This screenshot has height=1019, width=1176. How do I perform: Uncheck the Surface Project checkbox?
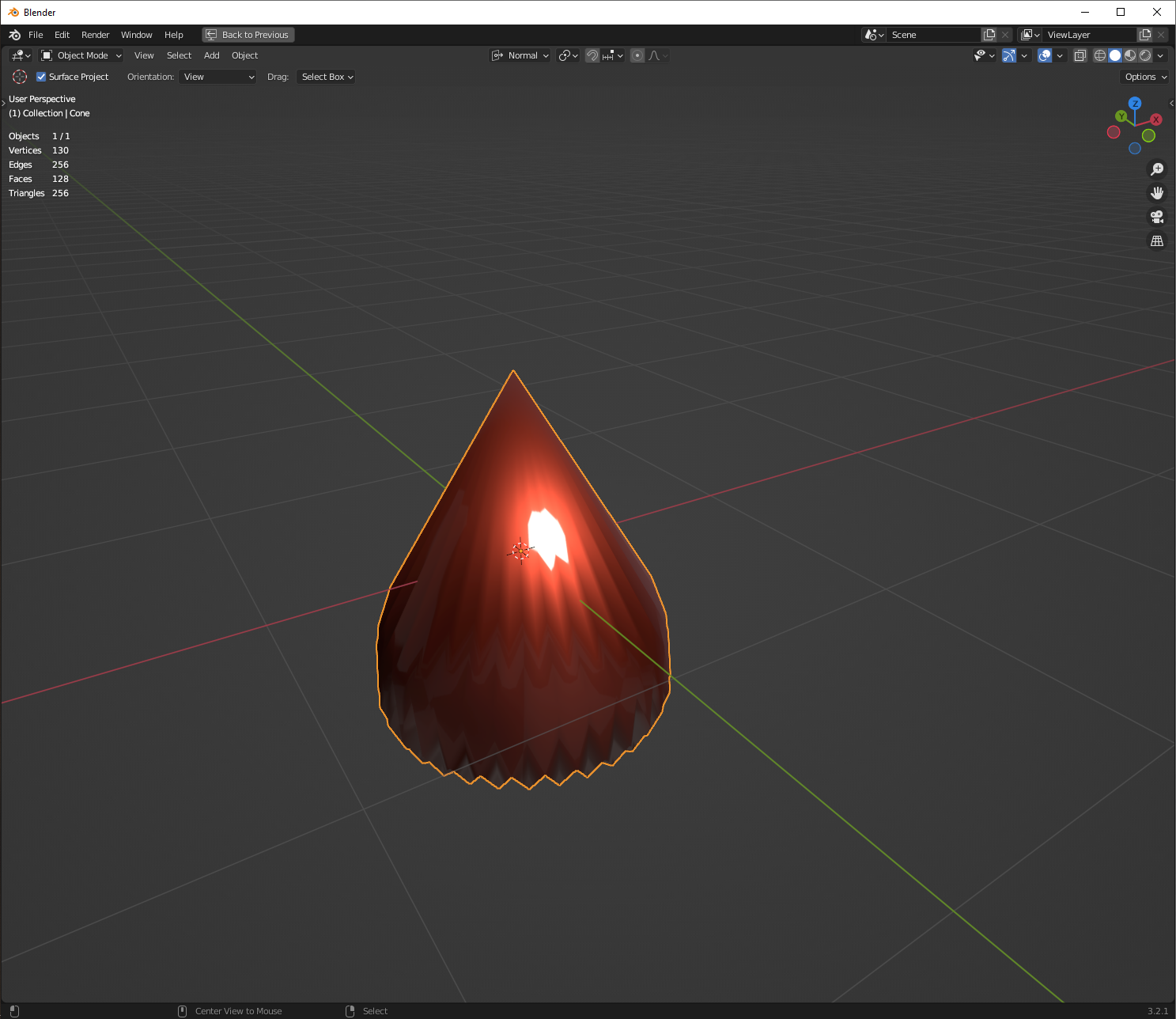[x=41, y=77]
